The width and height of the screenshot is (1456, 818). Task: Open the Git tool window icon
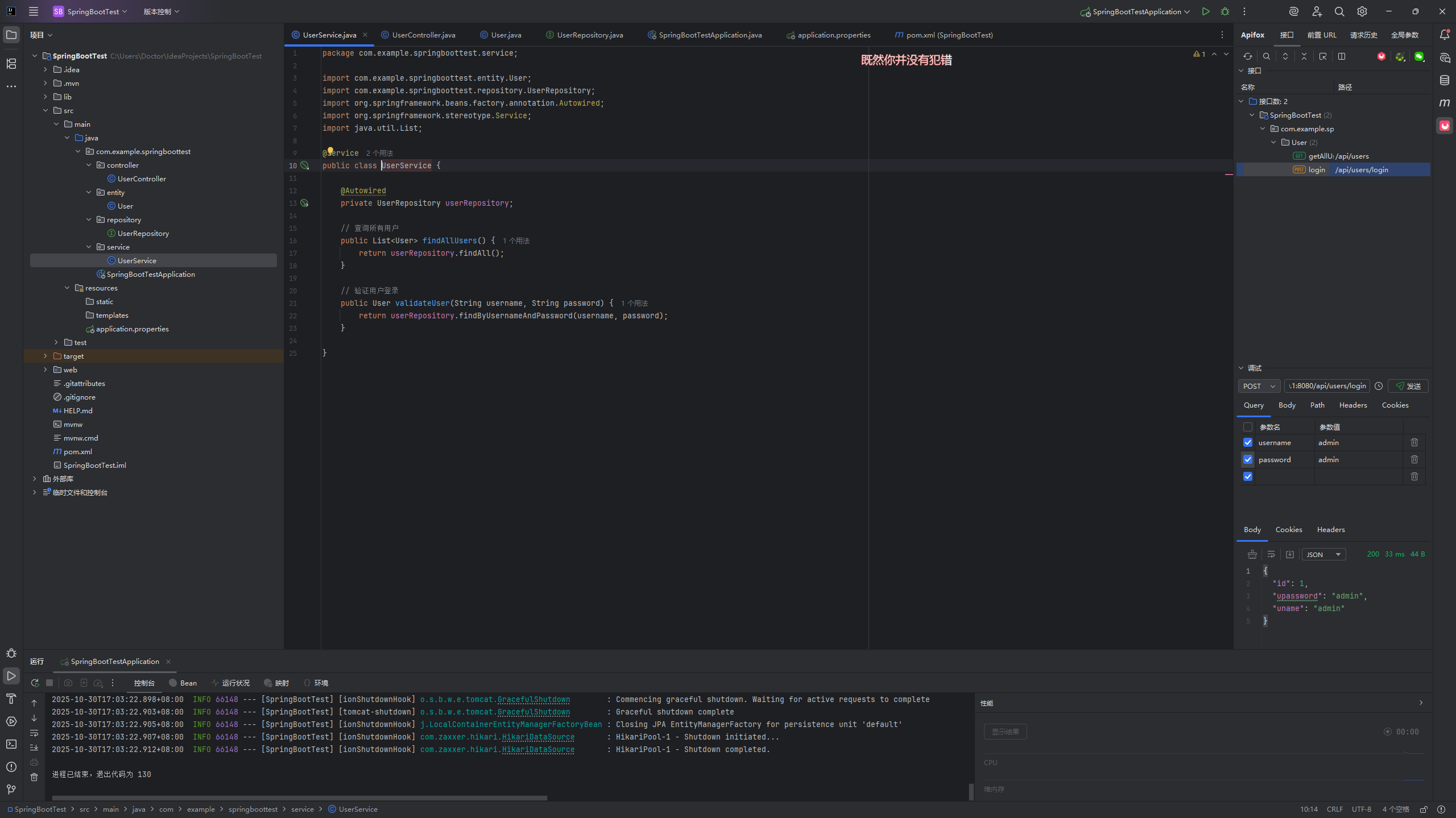click(x=11, y=789)
